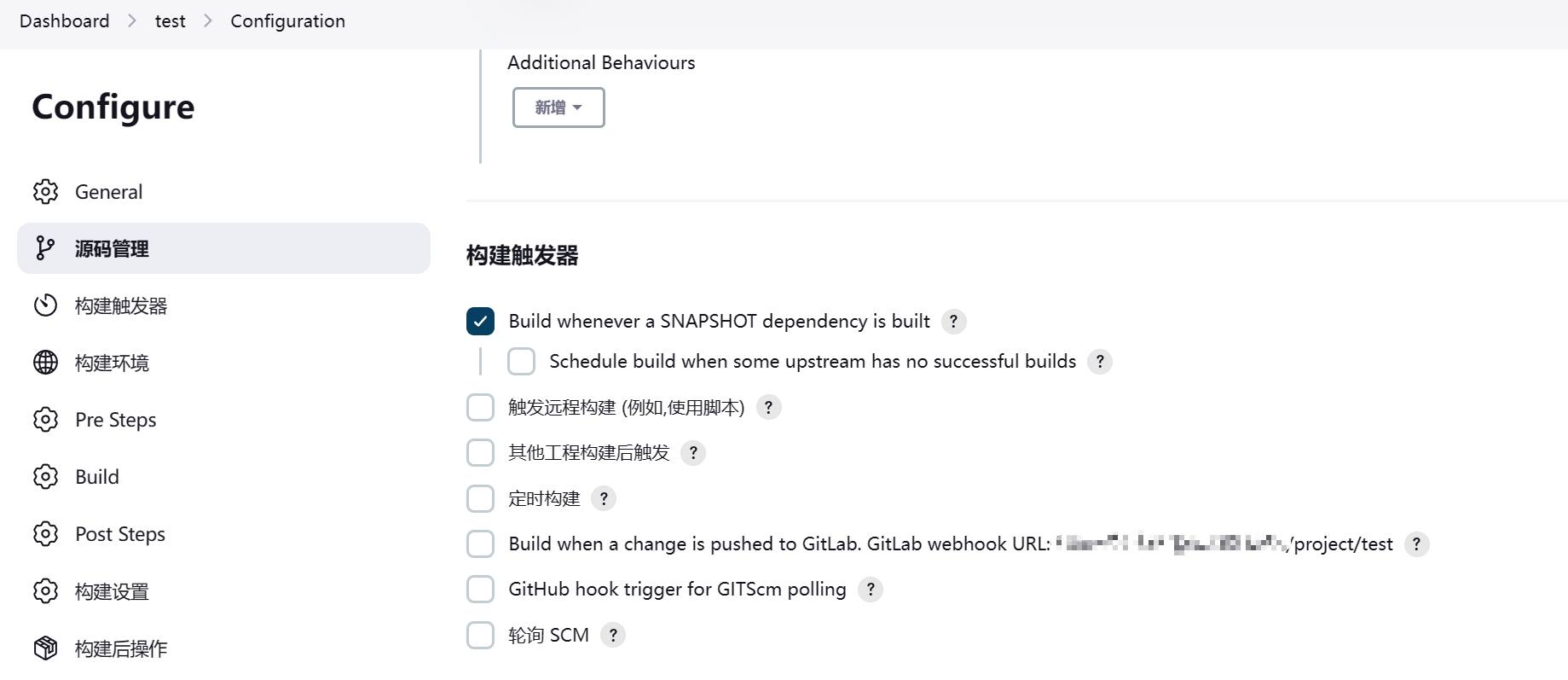
Task: Click the 构建后操作 package icon
Action: (x=45, y=648)
